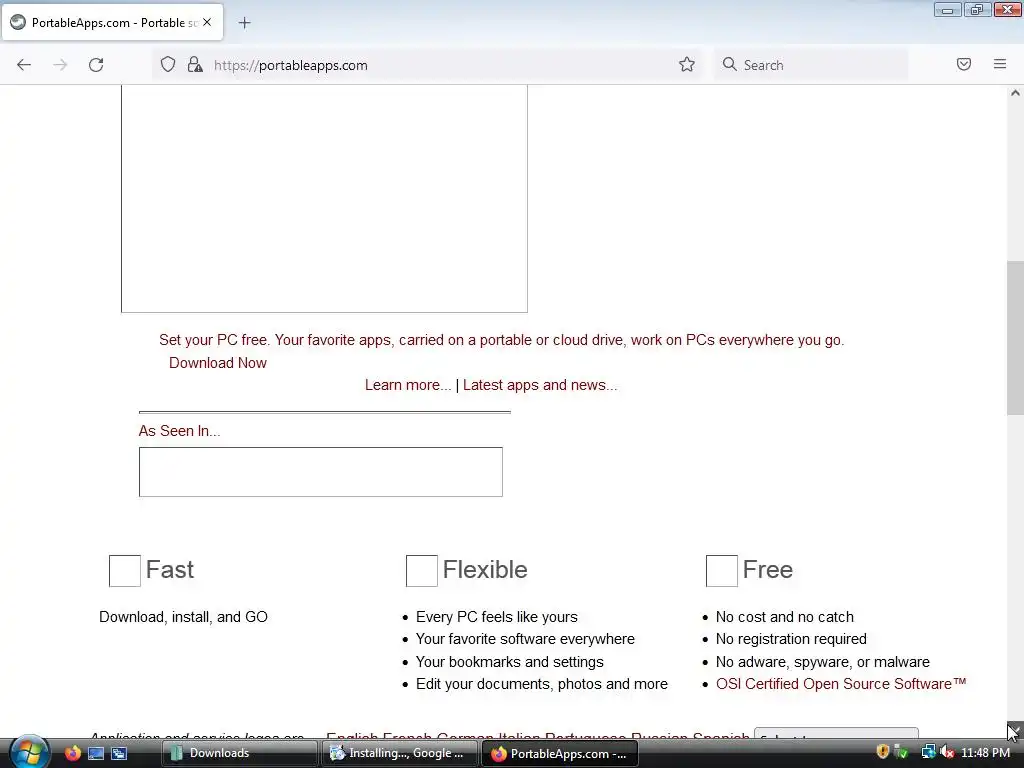This screenshot has width=1024, height=768.
Task: Click the forward navigation arrow
Action: click(x=60, y=65)
